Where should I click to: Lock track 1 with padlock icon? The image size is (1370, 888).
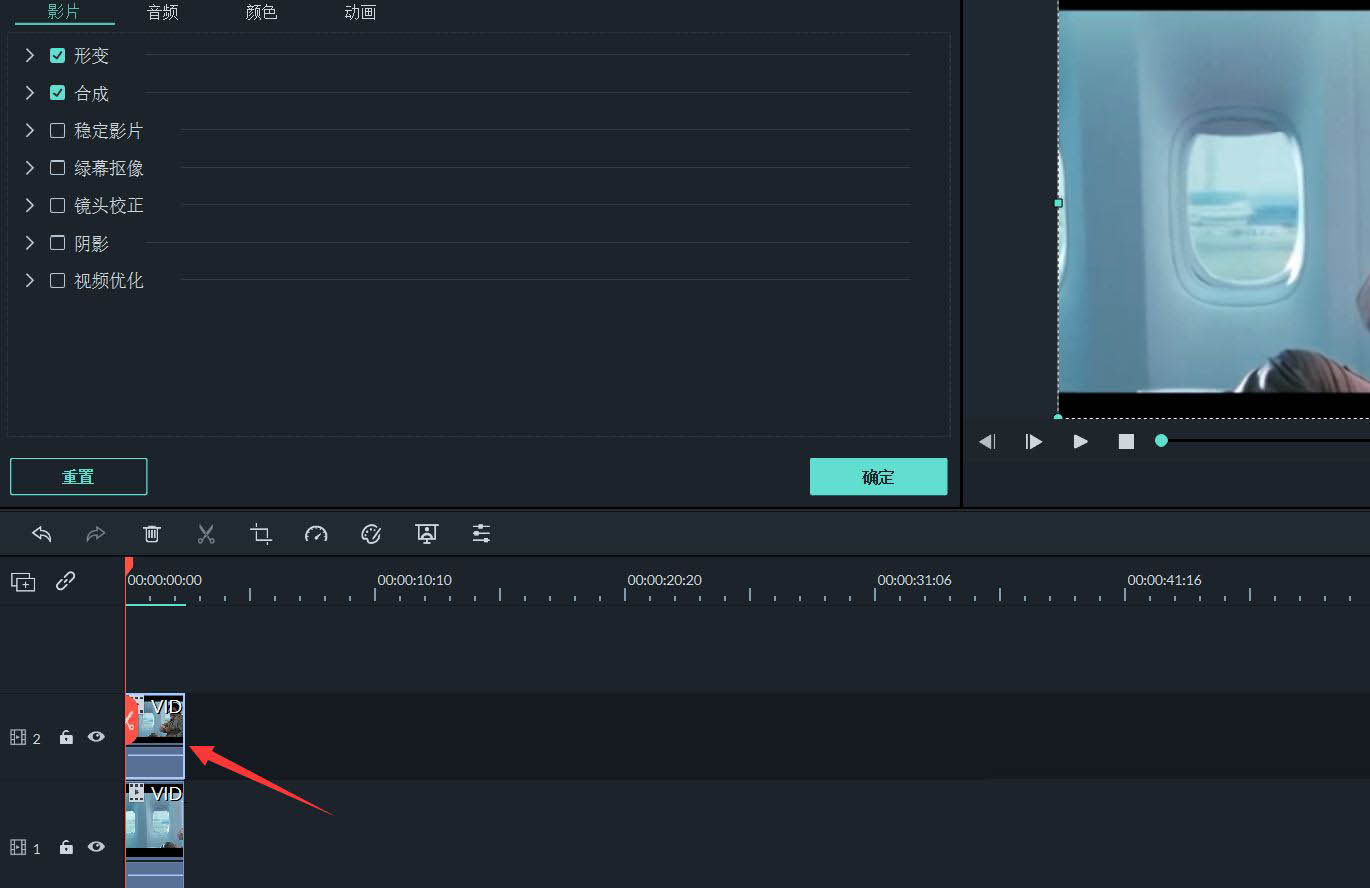coord(66,847)
